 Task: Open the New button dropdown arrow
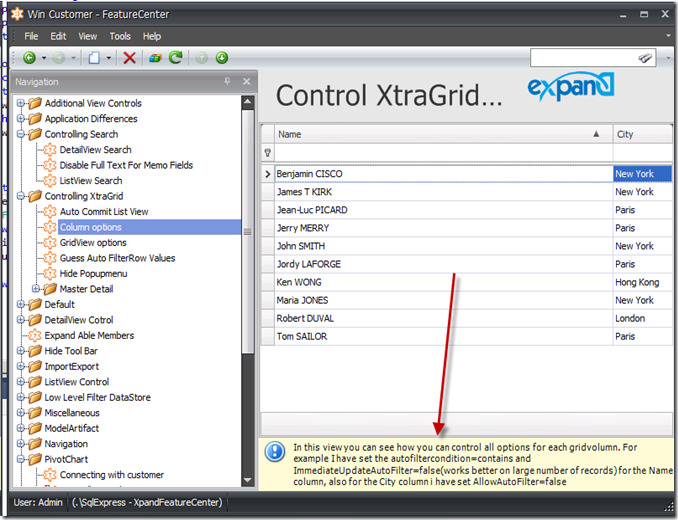pyautogui.click(x=109, y=58)
